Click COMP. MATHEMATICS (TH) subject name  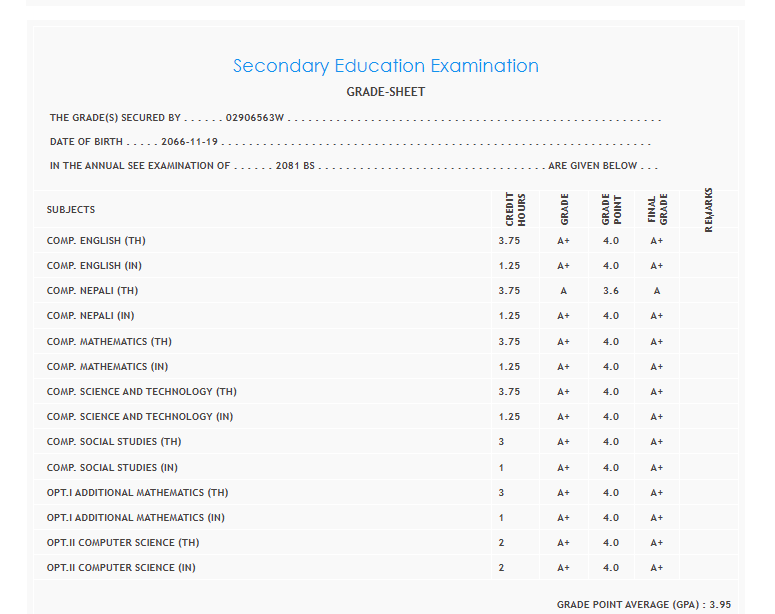tap(109, 342)
